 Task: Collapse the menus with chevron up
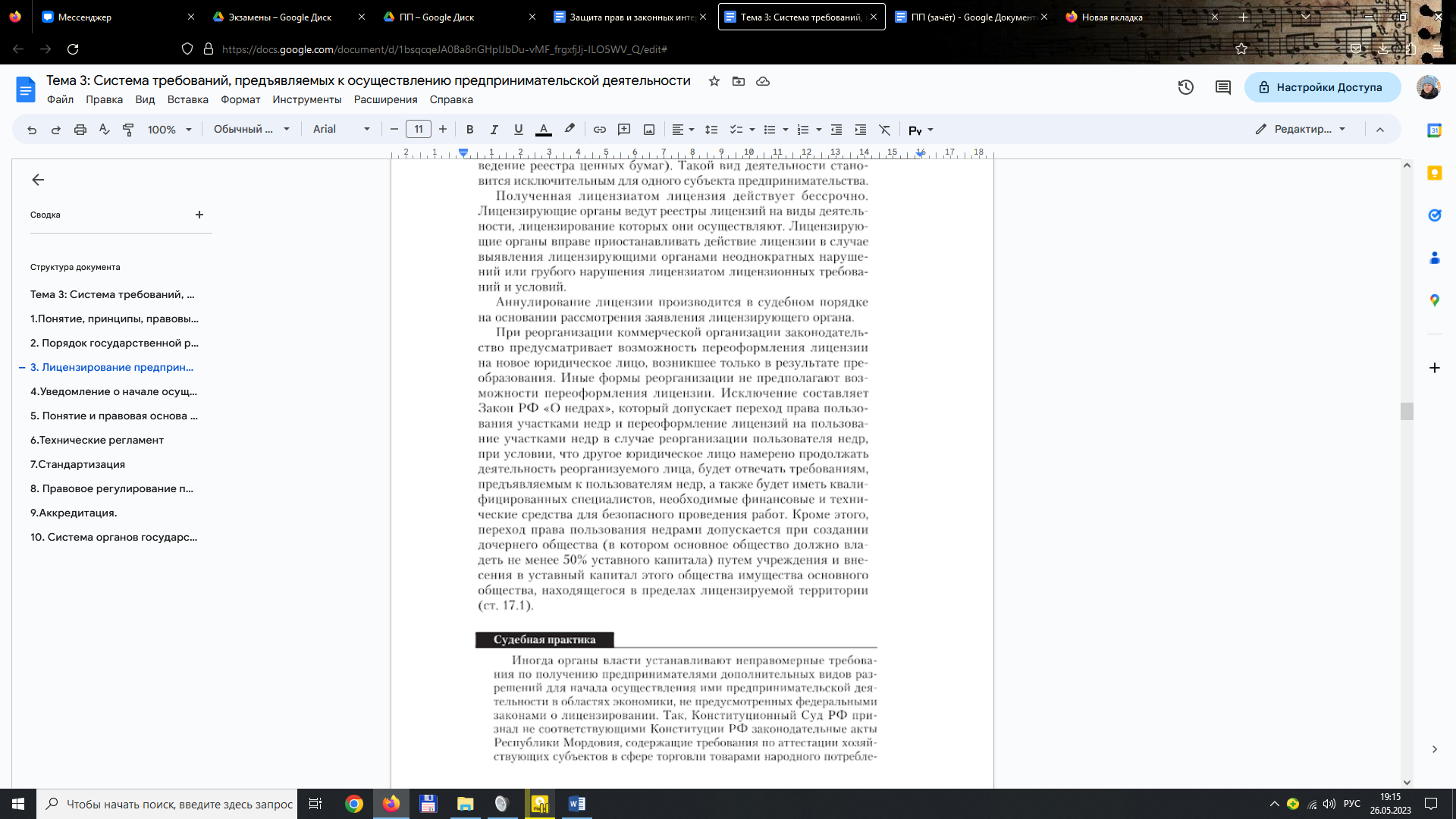click(x=1380, y=130)
